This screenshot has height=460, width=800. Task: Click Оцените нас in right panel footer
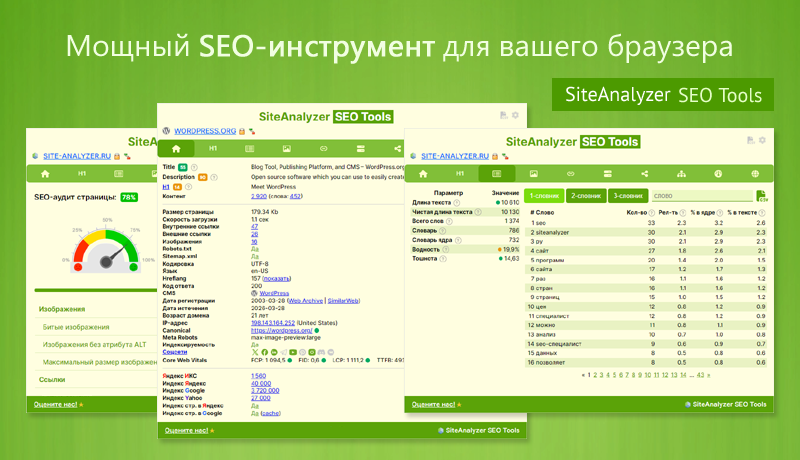tap(433, 404)
